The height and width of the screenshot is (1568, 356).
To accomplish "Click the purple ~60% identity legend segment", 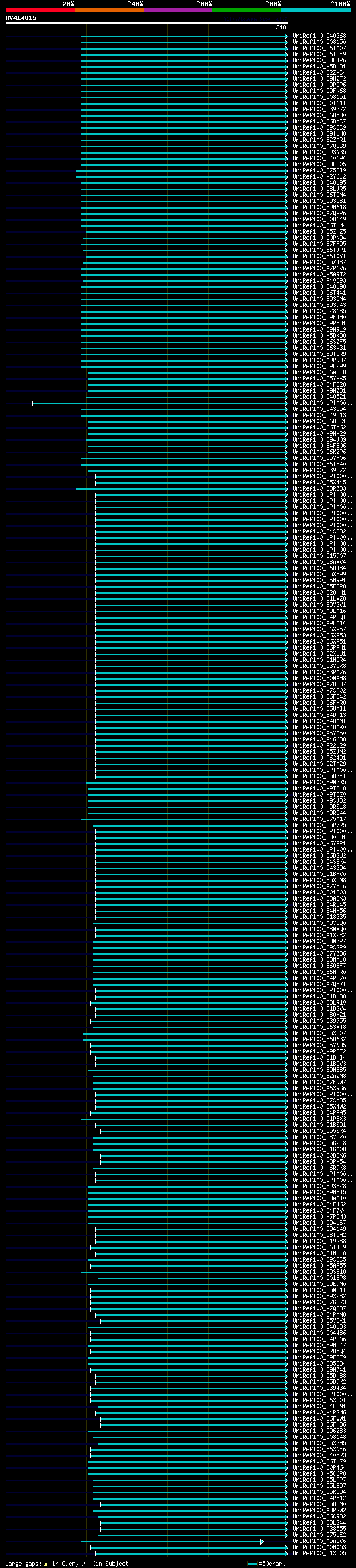I will point(179,10).
